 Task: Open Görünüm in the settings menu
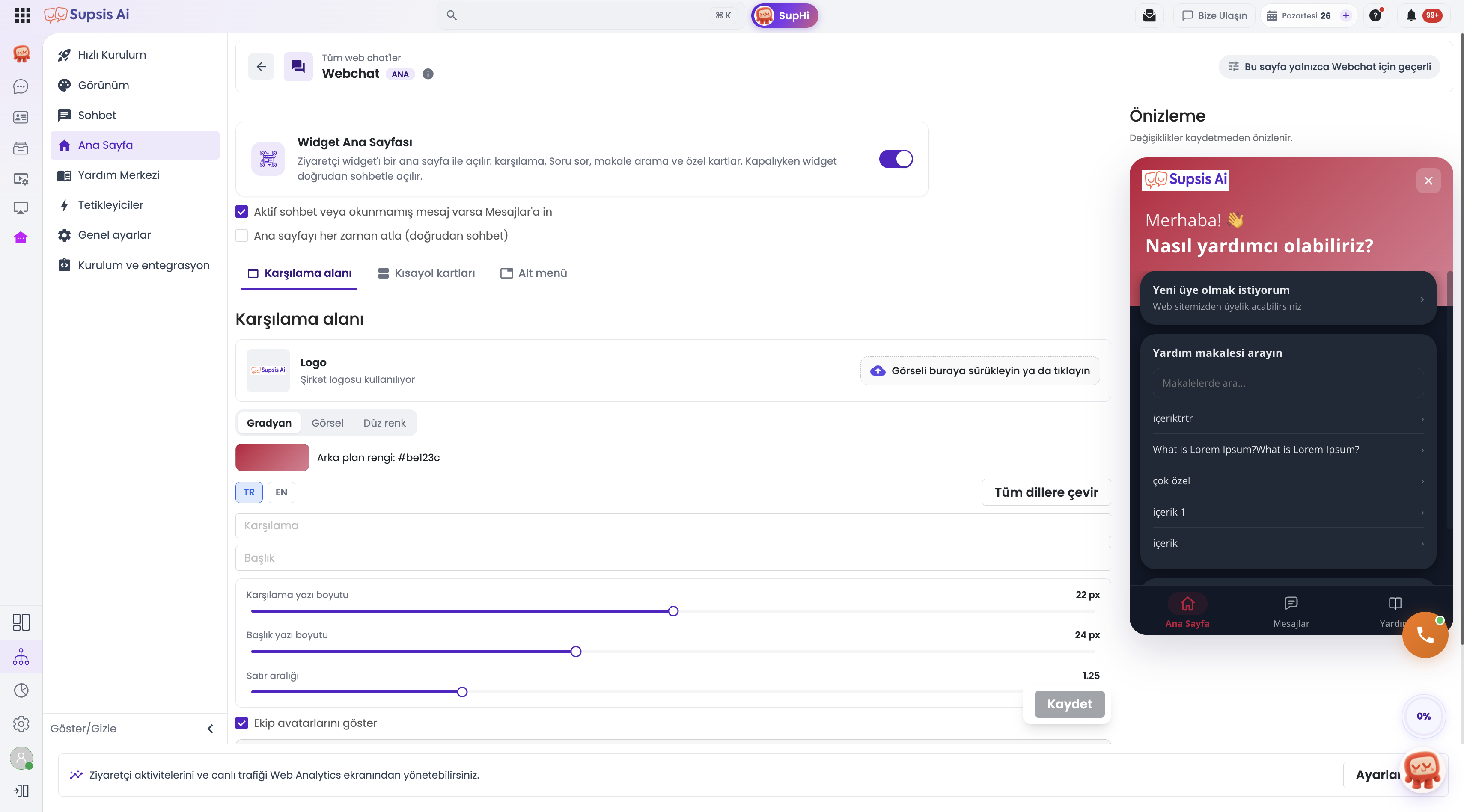pyautogui.click(x=135, y=85)
